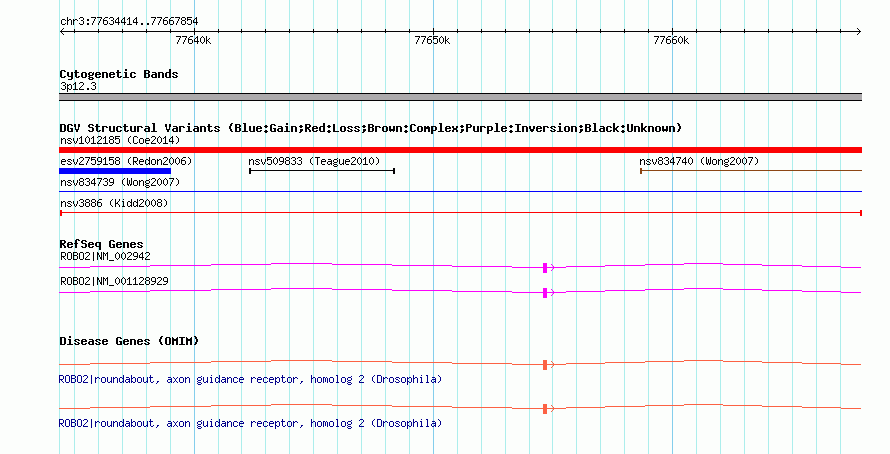890x454 pixels.
Task: Open the second ROBO2 roundabout axon guidance link
Action: click(250, 423)
